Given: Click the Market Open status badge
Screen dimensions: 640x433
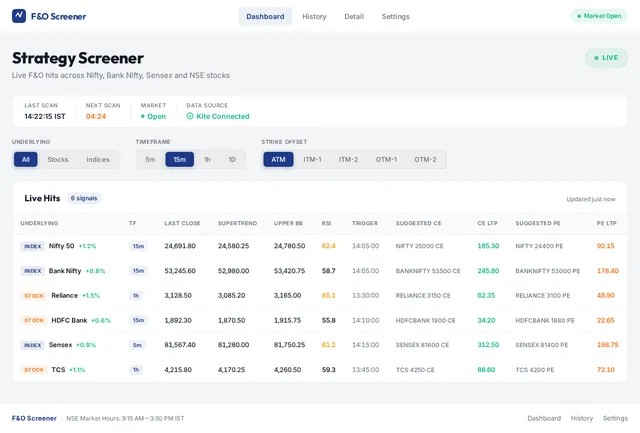Looking at the screenshot, I should 599,16.
